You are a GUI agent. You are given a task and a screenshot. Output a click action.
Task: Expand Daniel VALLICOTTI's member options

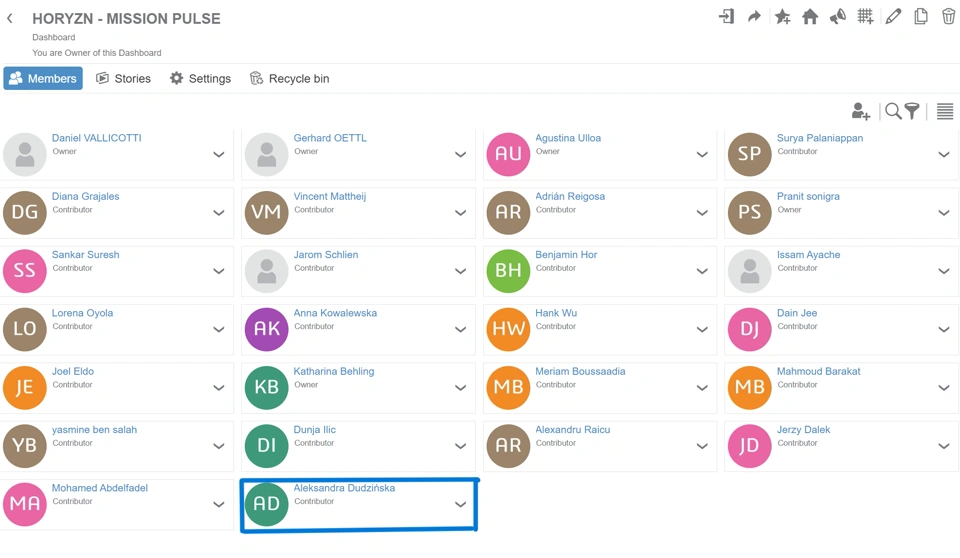[x=218, y=155]
